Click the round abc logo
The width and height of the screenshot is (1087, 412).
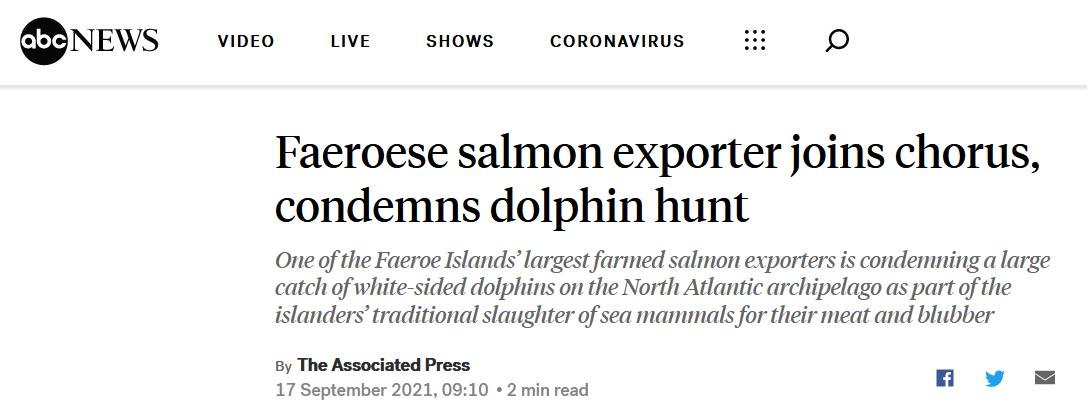pyautogui.click(x=44, y=42)
